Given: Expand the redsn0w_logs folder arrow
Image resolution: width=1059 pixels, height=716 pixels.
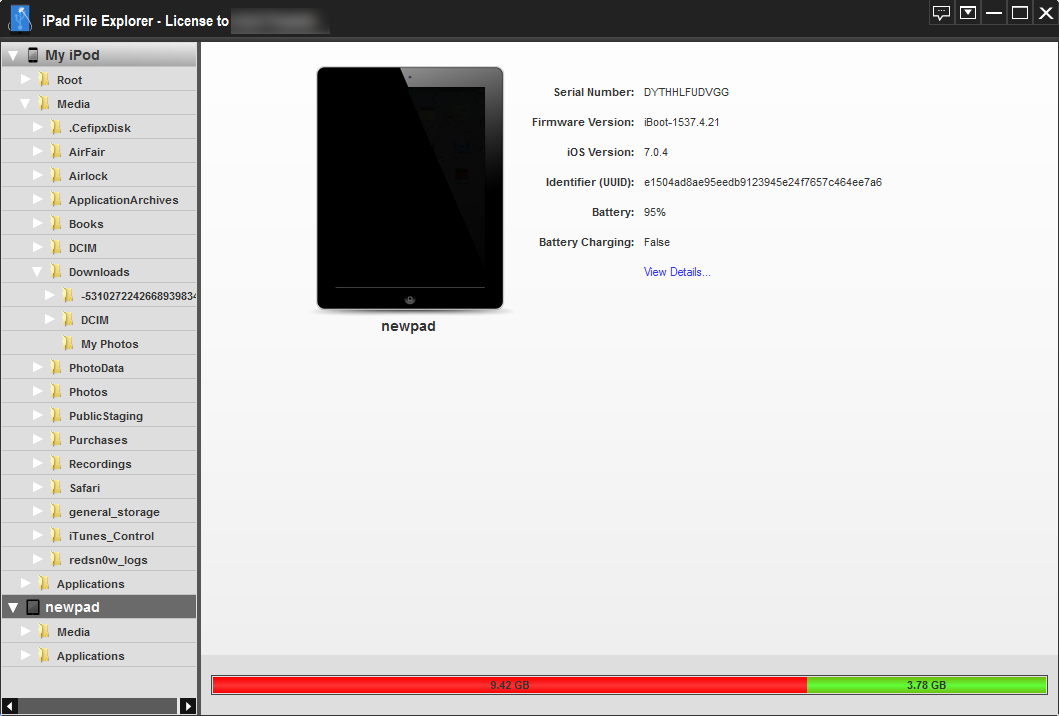Looking at the screenshot, I should point(38,559).
